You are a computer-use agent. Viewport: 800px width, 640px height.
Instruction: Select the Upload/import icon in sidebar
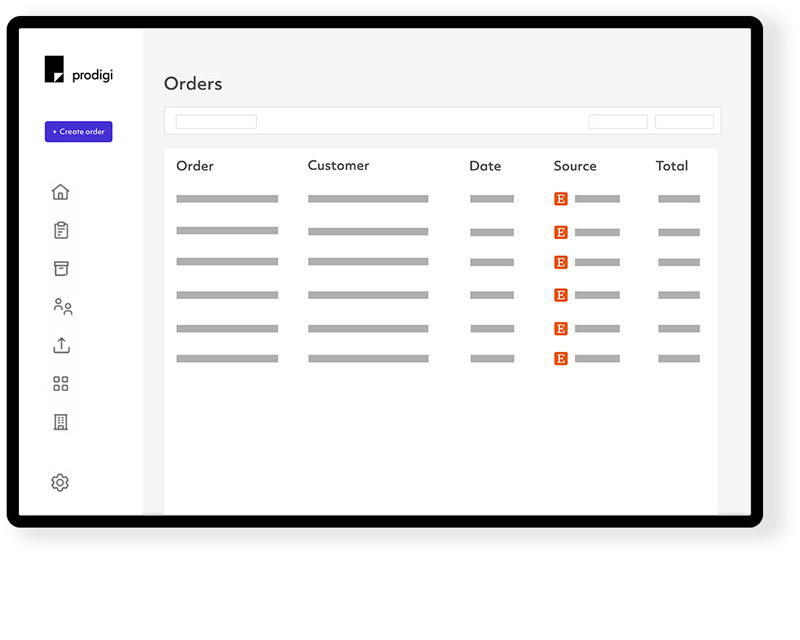tap(60, 345)
